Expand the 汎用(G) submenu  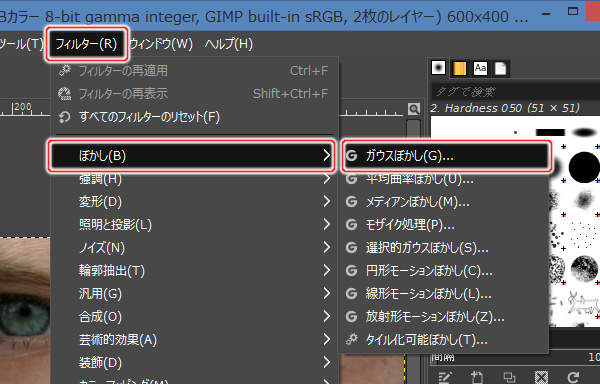pos(195,294)
